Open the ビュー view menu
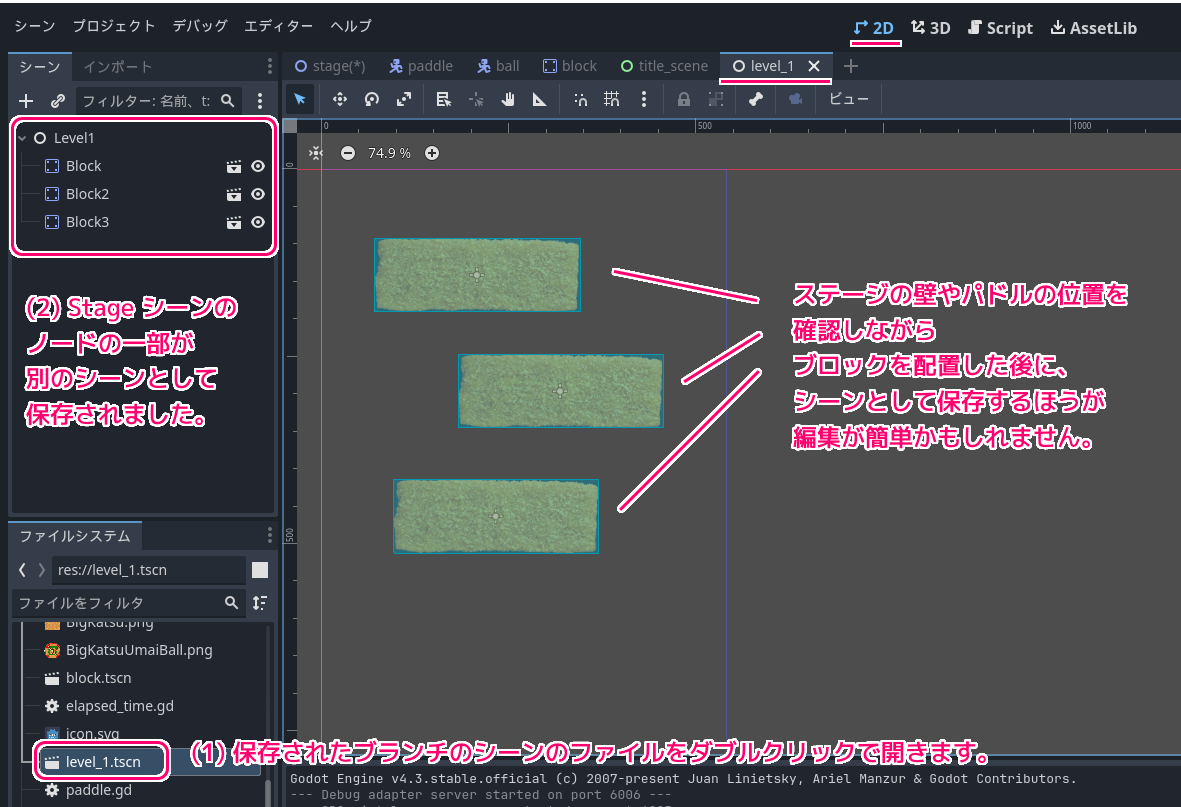 click(x=849, y=99)
